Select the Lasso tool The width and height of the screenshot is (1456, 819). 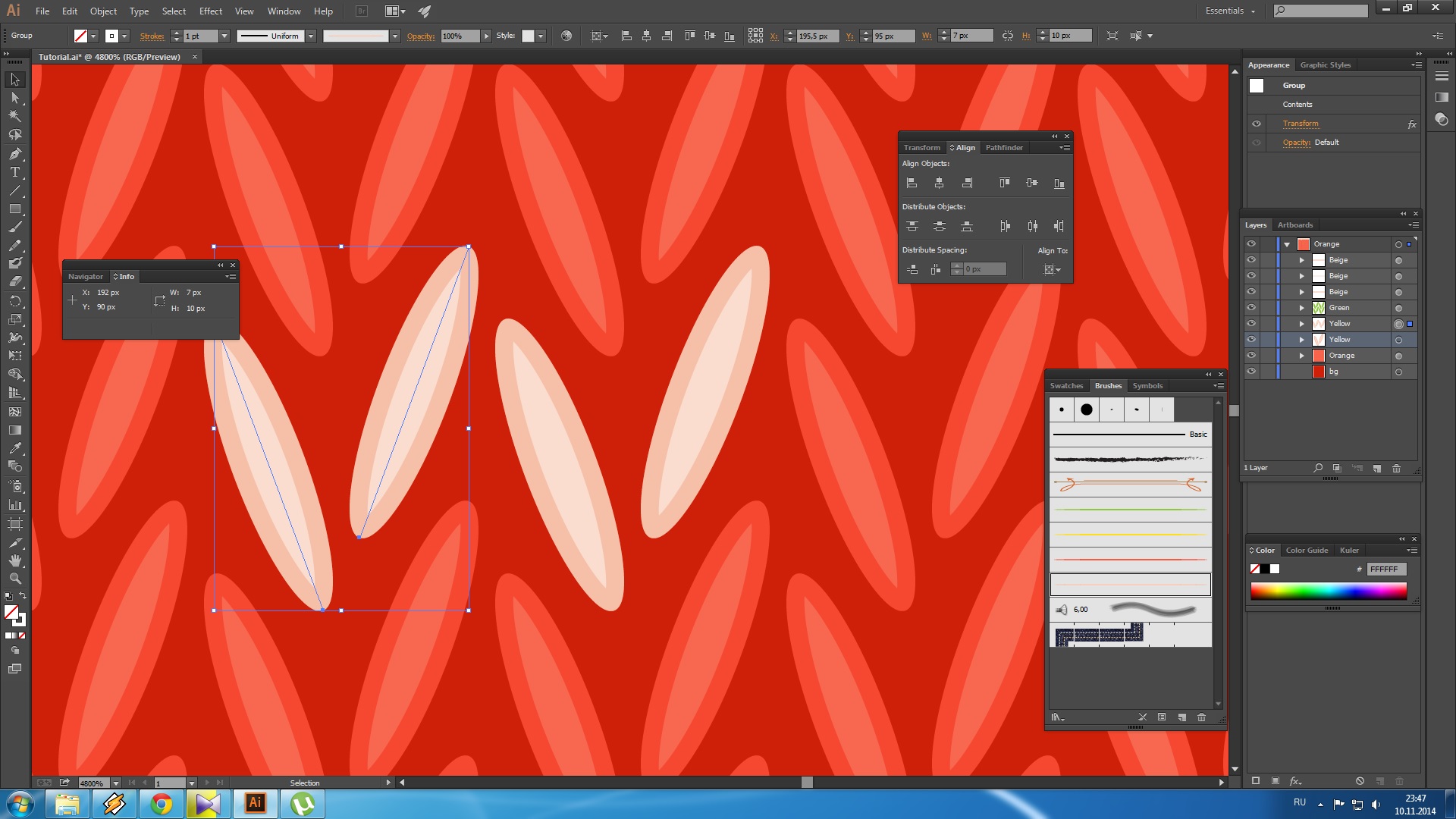point(14,135)
